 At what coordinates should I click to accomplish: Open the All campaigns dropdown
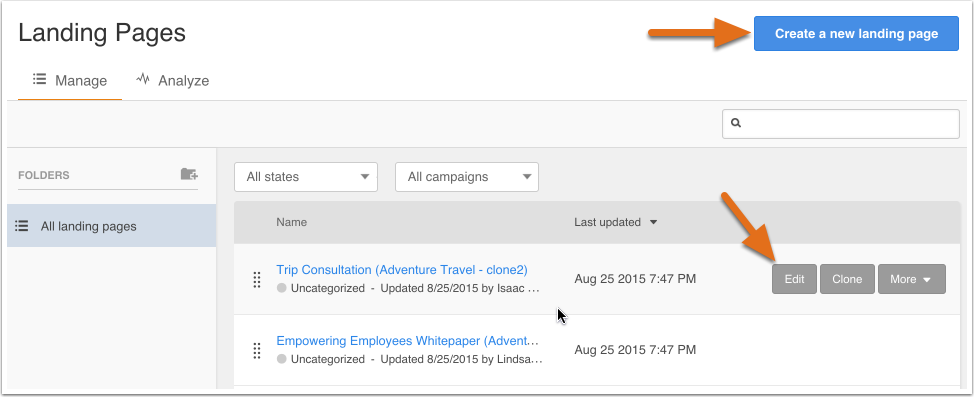pos(467,177)
